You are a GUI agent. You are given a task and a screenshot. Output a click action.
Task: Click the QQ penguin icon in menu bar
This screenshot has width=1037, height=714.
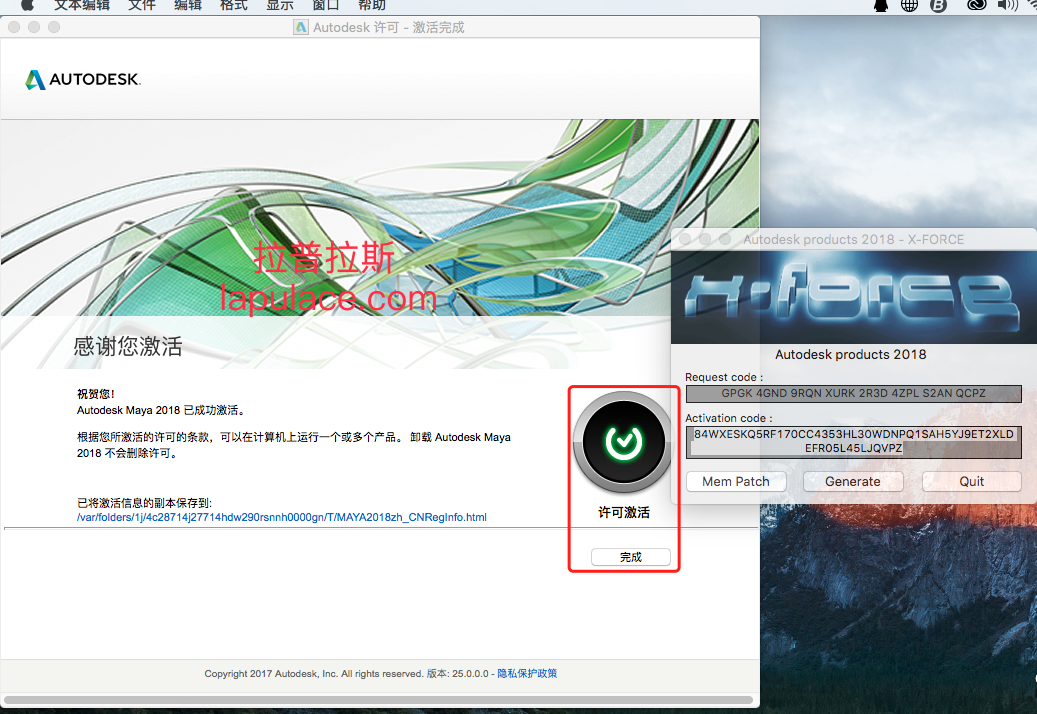(x=881, y=5)
